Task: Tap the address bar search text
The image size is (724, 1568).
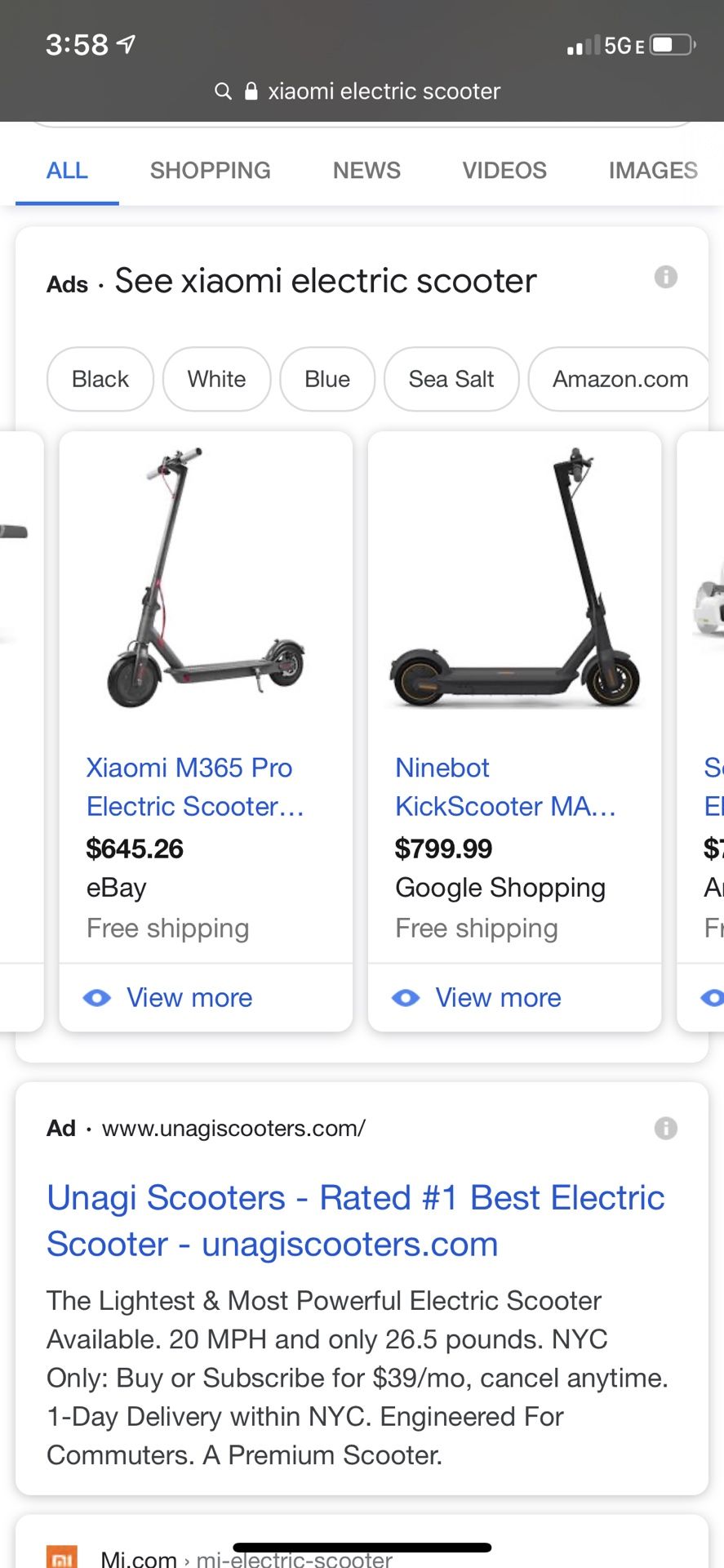Action: click(384, 91)
